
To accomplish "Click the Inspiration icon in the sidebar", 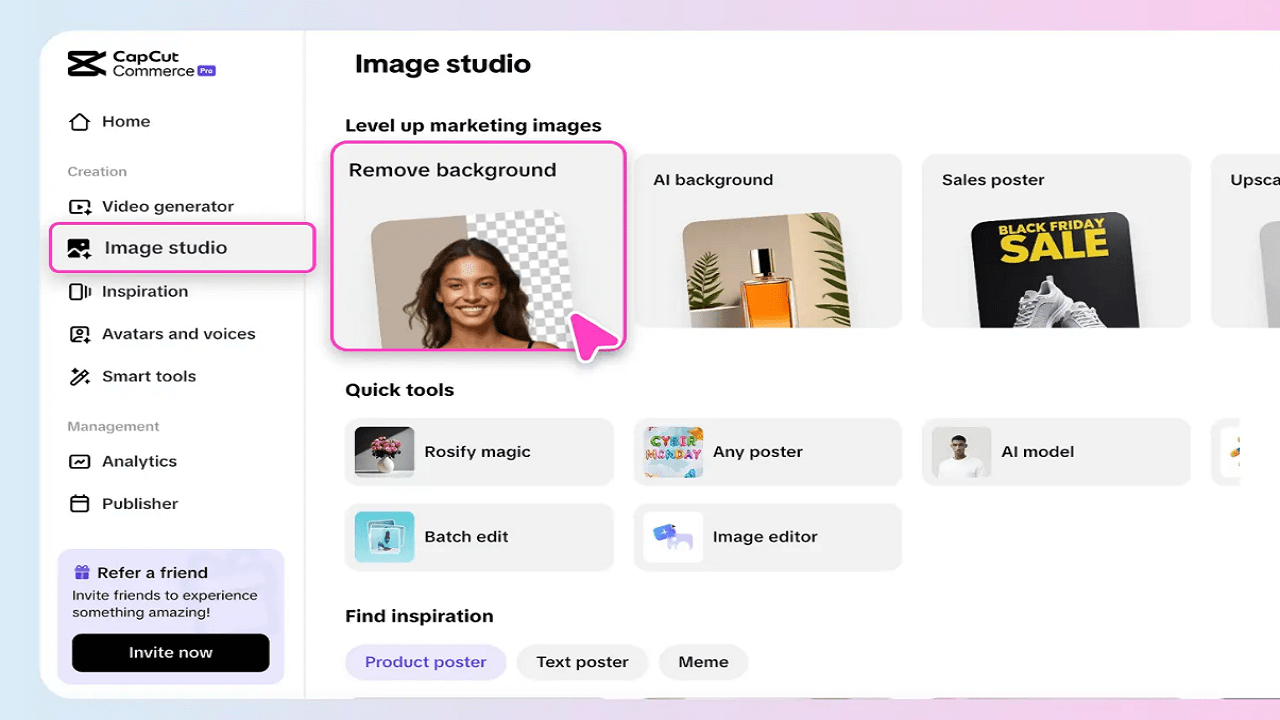I will [x=79, y=291].
